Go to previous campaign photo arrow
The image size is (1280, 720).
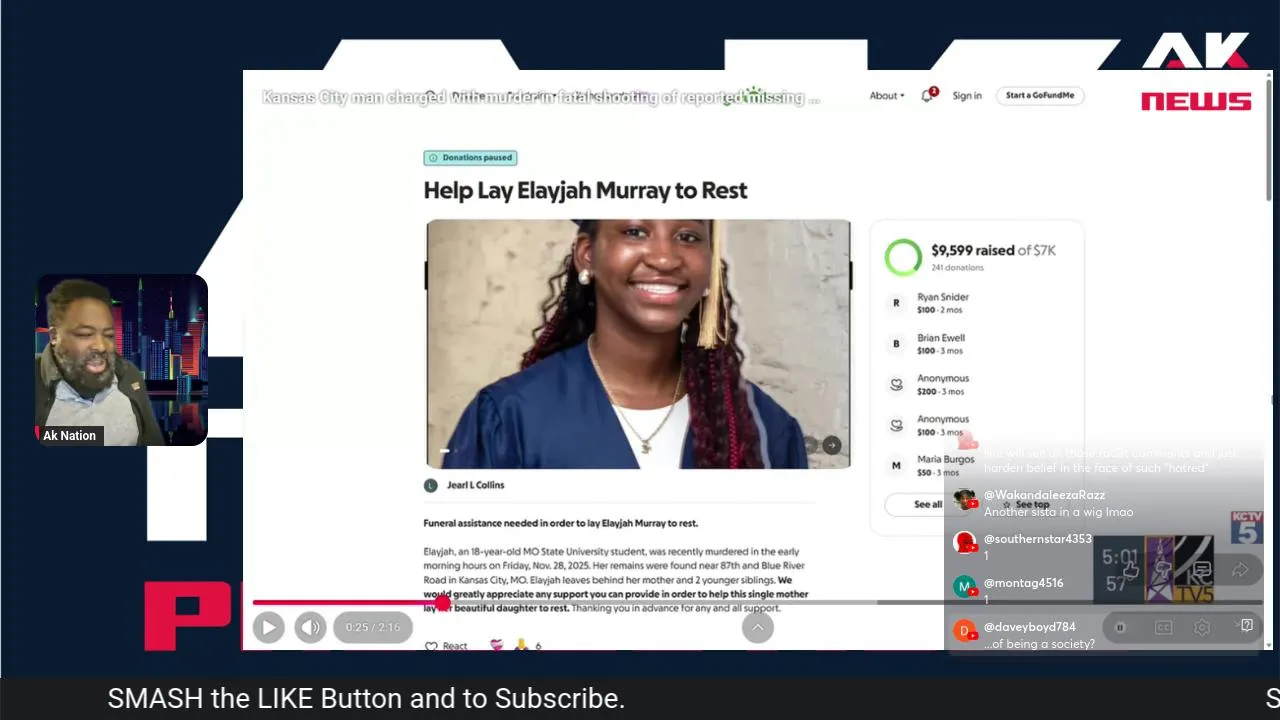coord(810,445)
